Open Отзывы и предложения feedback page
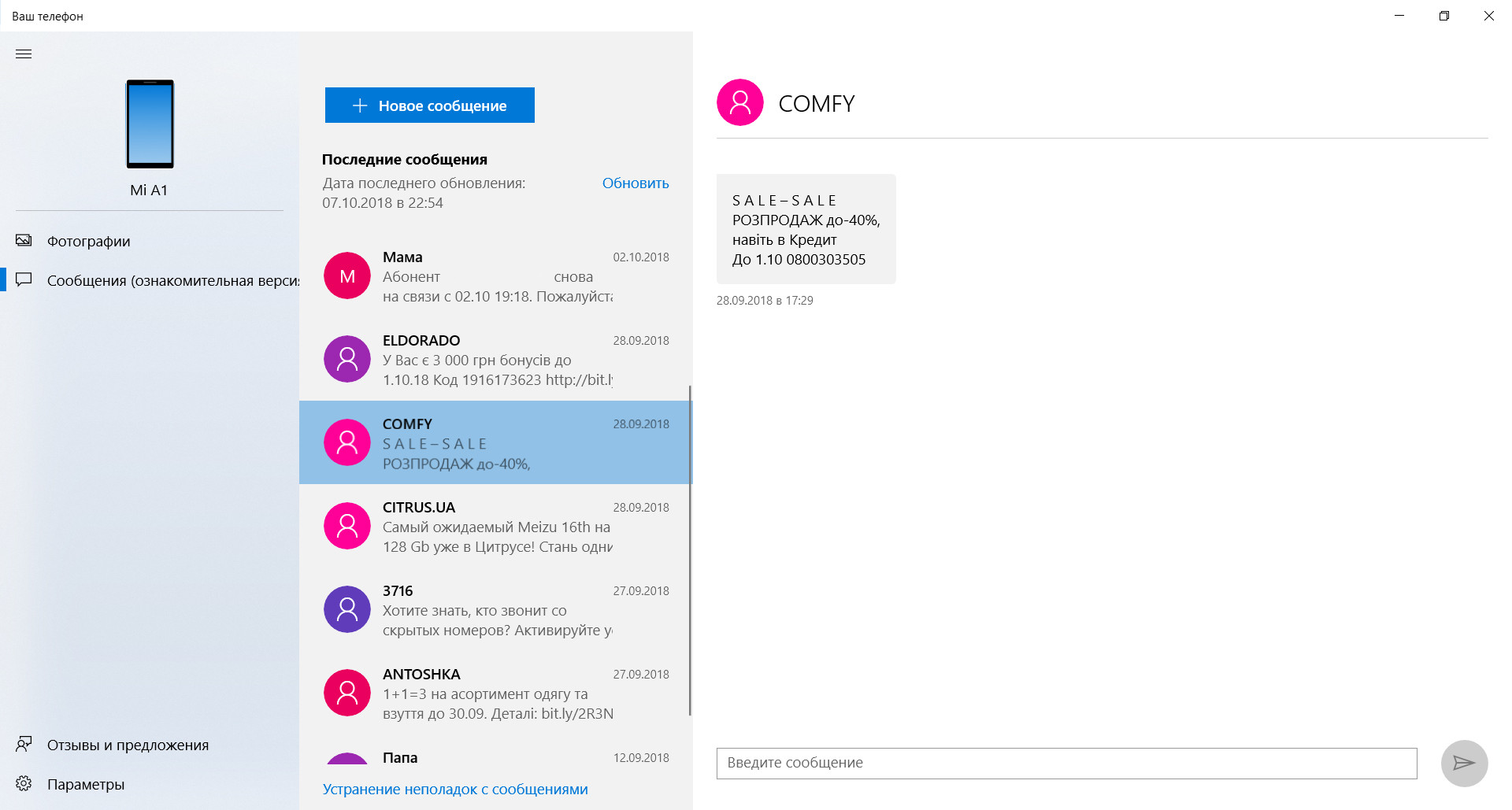 (x=128, y=745)
